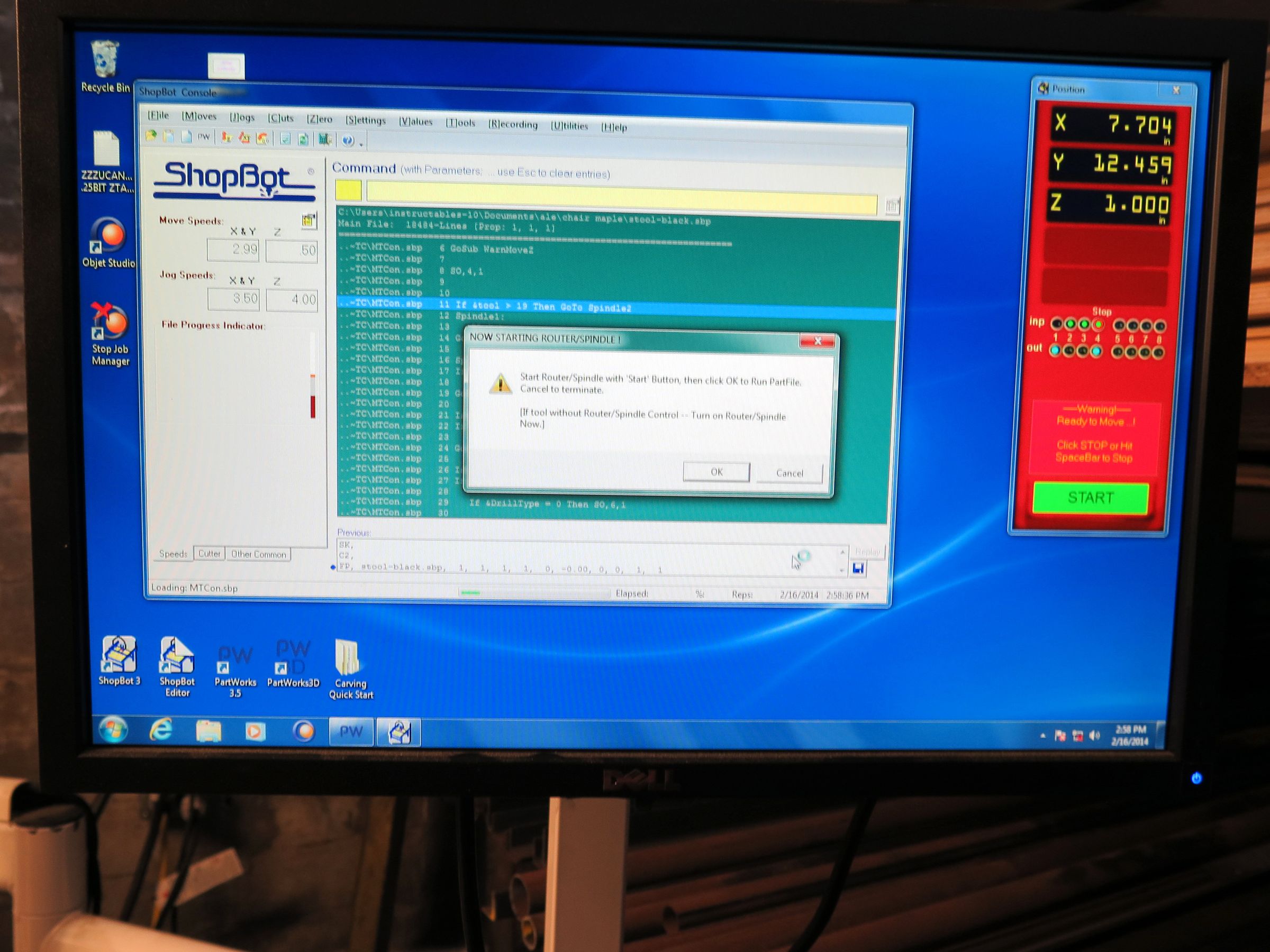
Task: Show hidden system tray icons arrow
Action: 1042,736
